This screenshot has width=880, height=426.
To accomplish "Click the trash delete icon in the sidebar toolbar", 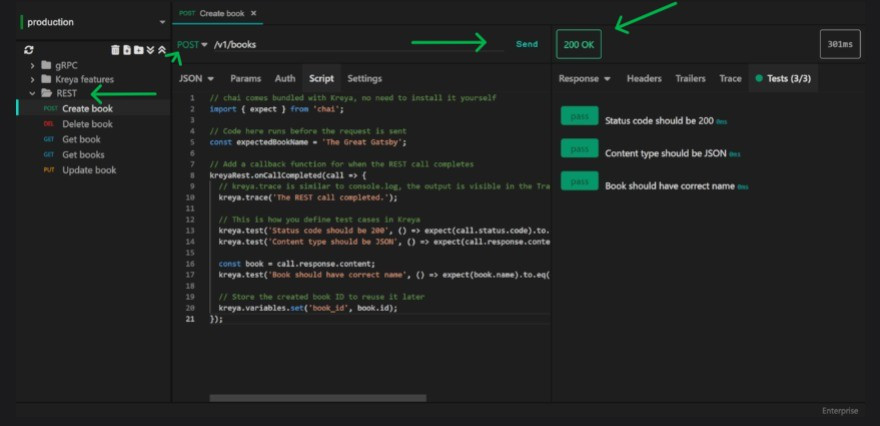I will [116, 50].
